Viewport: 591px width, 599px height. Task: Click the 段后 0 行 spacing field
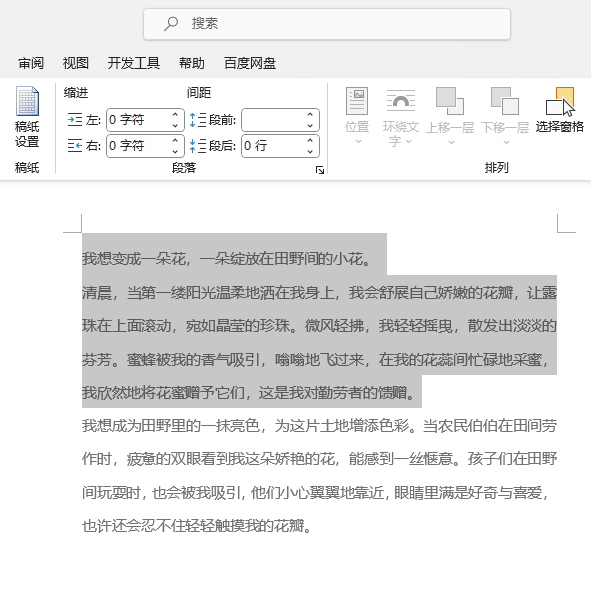click(280, 146)
